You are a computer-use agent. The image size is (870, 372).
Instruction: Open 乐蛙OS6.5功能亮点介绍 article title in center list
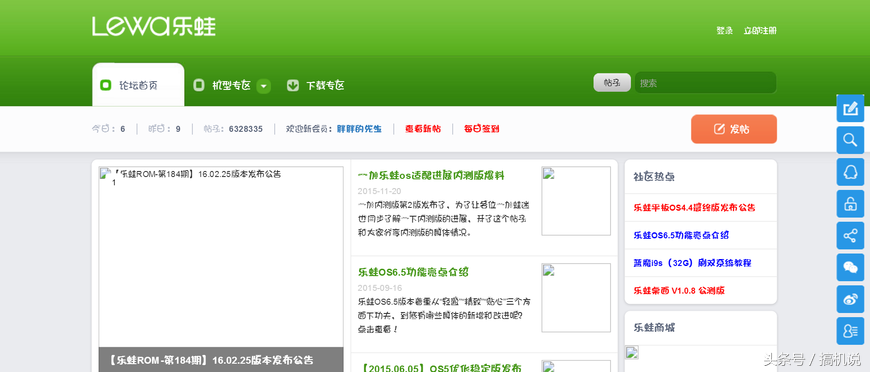click(414, 272)
